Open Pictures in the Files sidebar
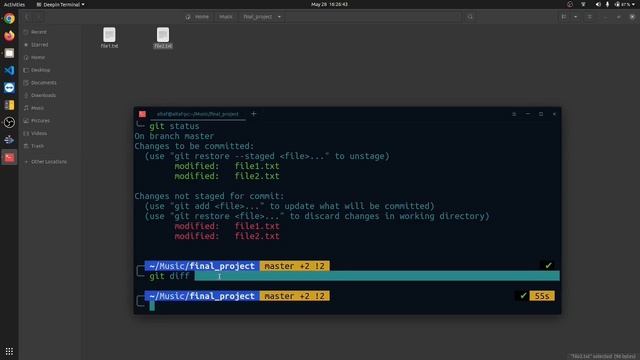Screen dimensions: 640x360 [40, 120]
